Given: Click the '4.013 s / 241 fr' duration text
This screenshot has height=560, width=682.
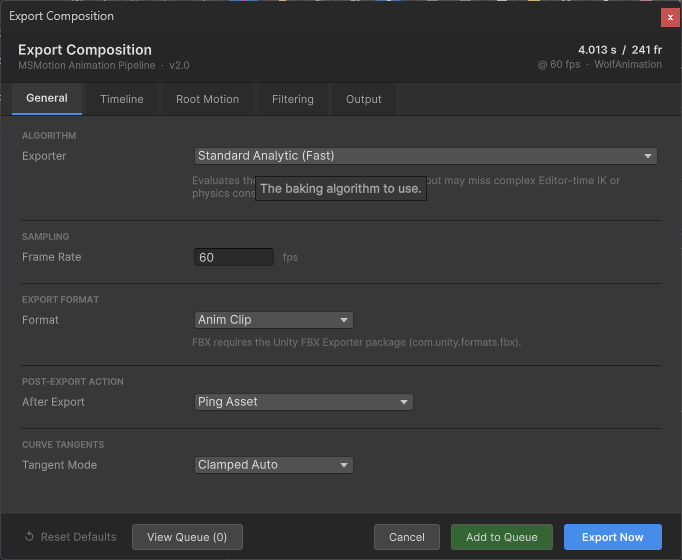Looking at the screenshot, I should (x=620, y=50).
